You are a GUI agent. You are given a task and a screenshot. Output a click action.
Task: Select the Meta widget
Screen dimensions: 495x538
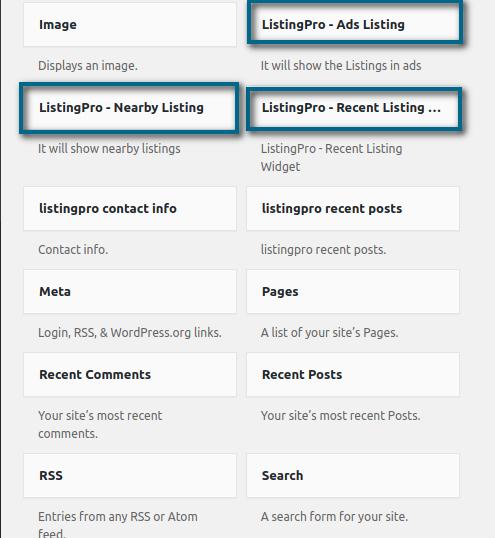click(x=130, y=292)
